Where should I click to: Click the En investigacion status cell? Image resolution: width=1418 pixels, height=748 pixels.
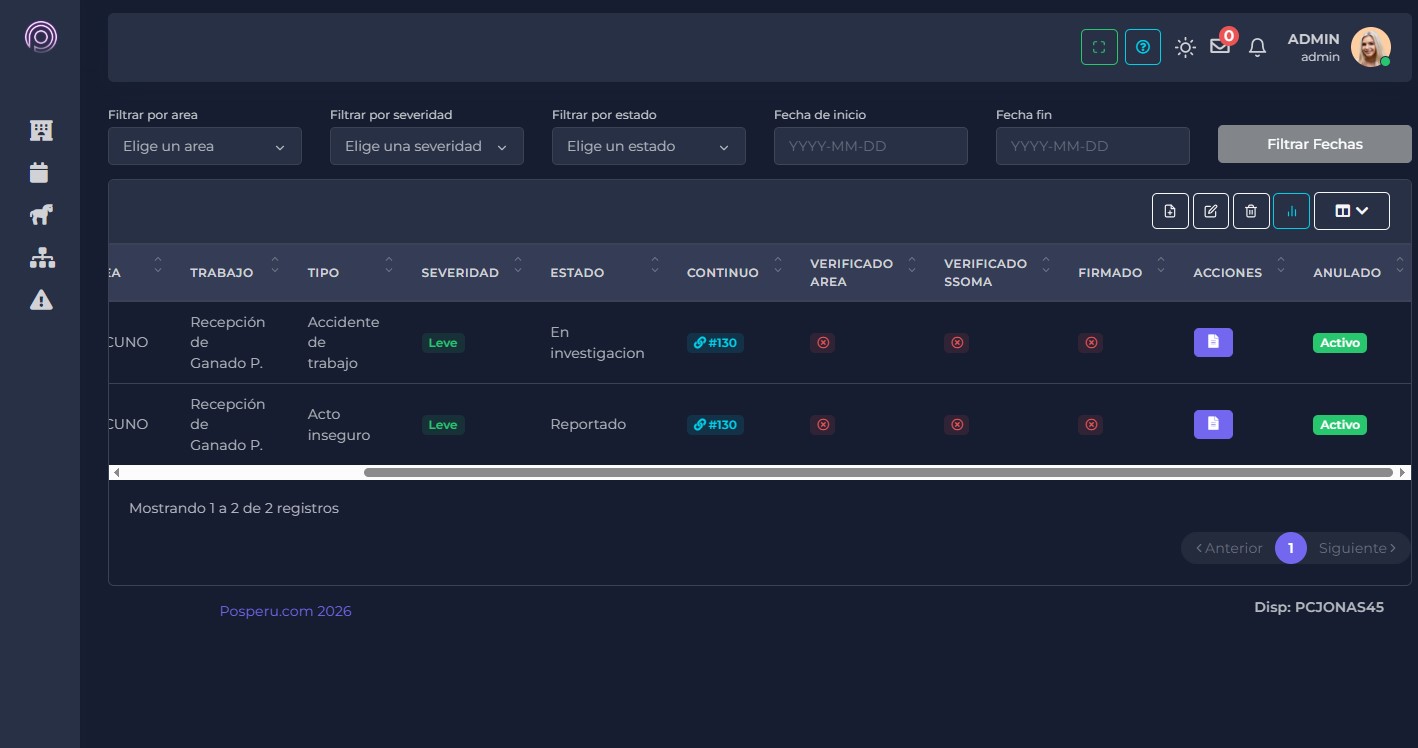[x=597, y=343]
